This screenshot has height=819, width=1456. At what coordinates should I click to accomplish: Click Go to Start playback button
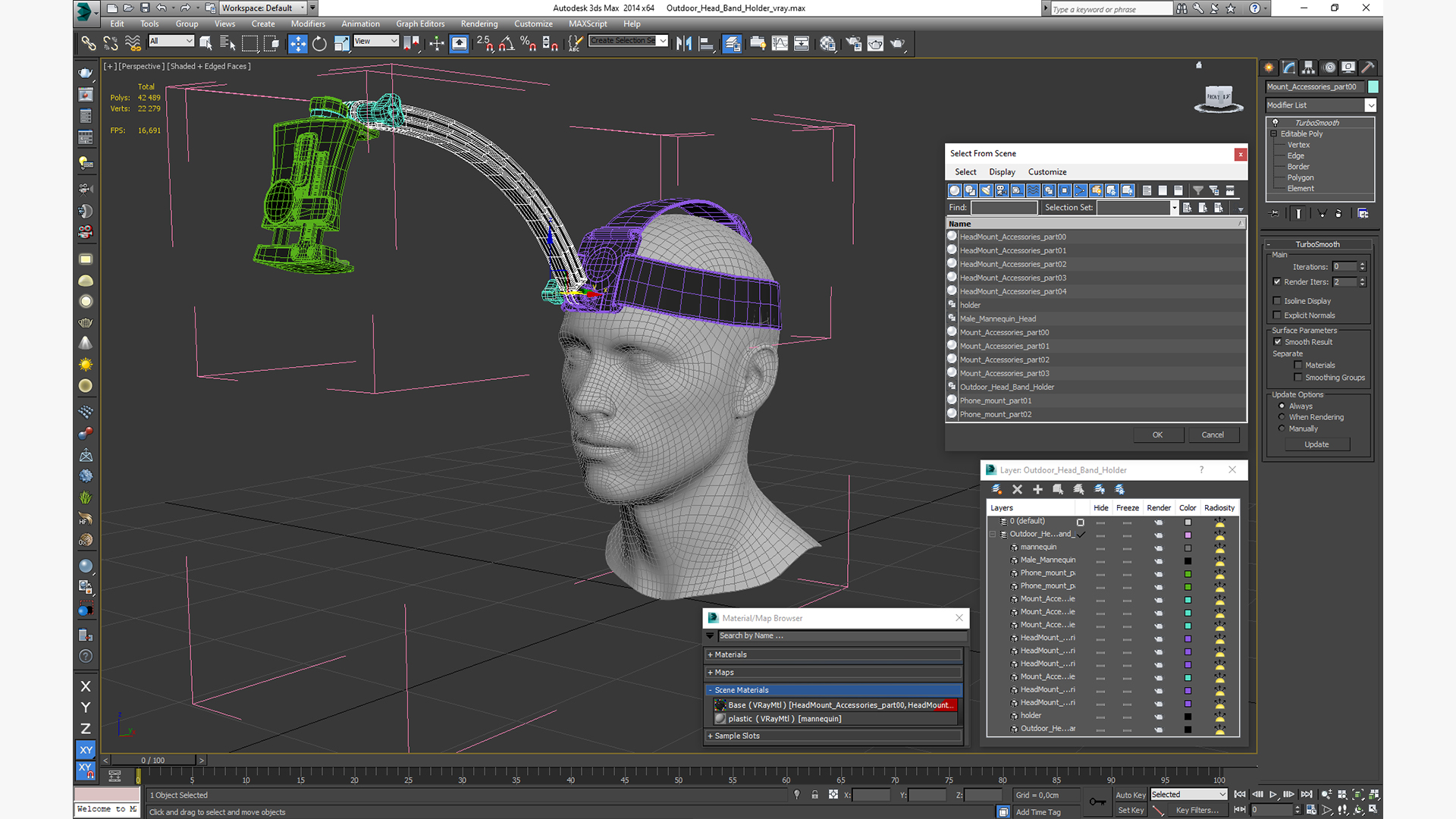pyautogui.click(x=1240, y=794)
